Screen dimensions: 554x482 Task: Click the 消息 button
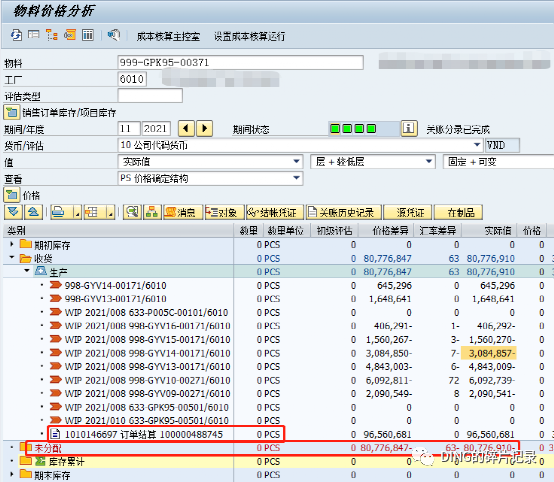[x=183, y=212]
